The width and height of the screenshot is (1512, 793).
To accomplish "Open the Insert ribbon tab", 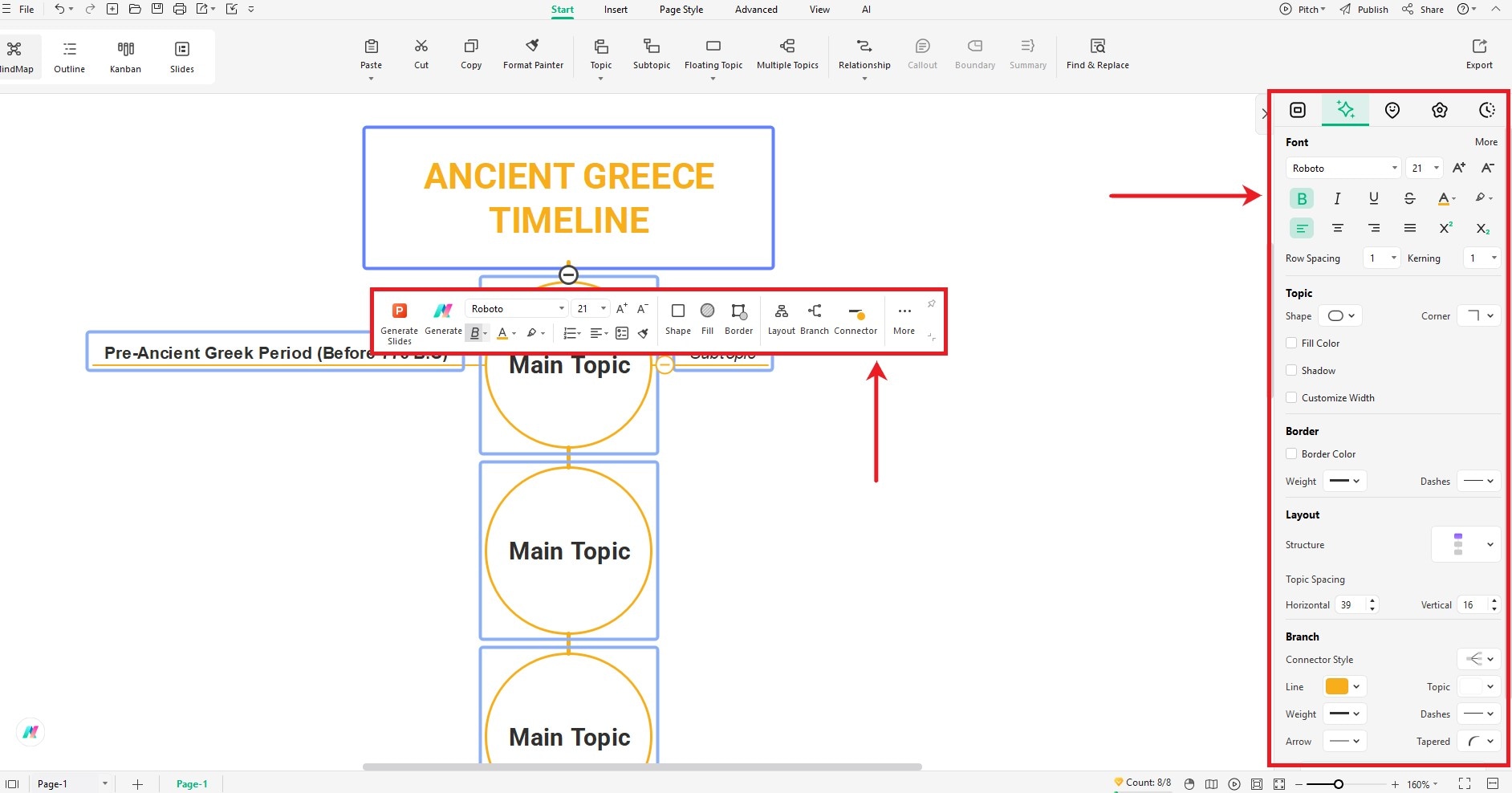I will coord(616,10).
